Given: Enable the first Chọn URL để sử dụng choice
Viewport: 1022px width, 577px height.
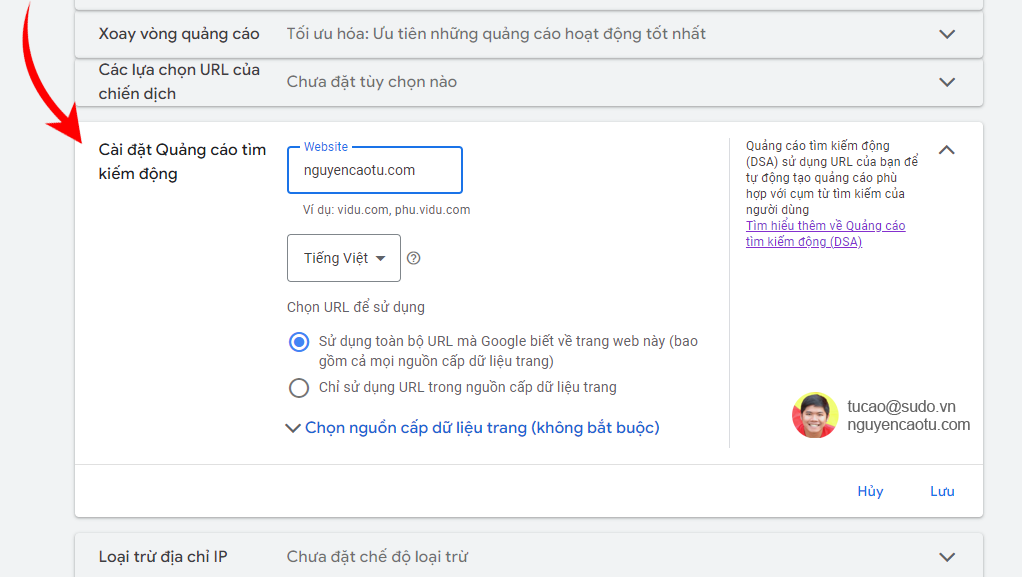Looking at the screenshot, I should (x=299, y=342).
